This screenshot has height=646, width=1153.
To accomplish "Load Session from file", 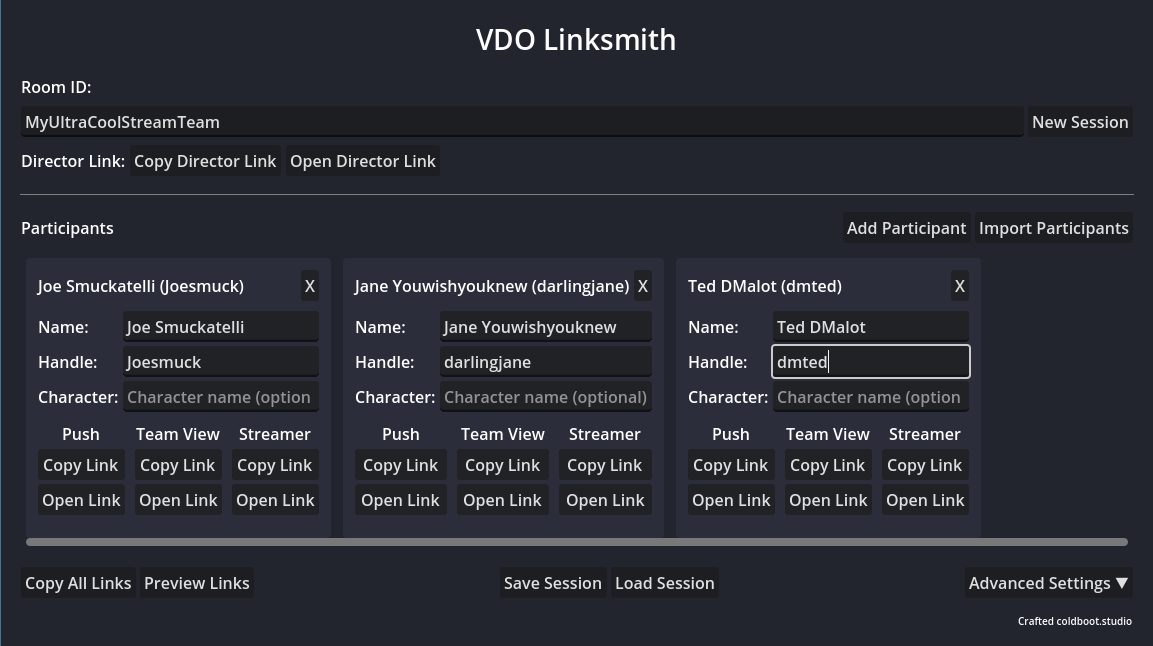I will point(665,583).
